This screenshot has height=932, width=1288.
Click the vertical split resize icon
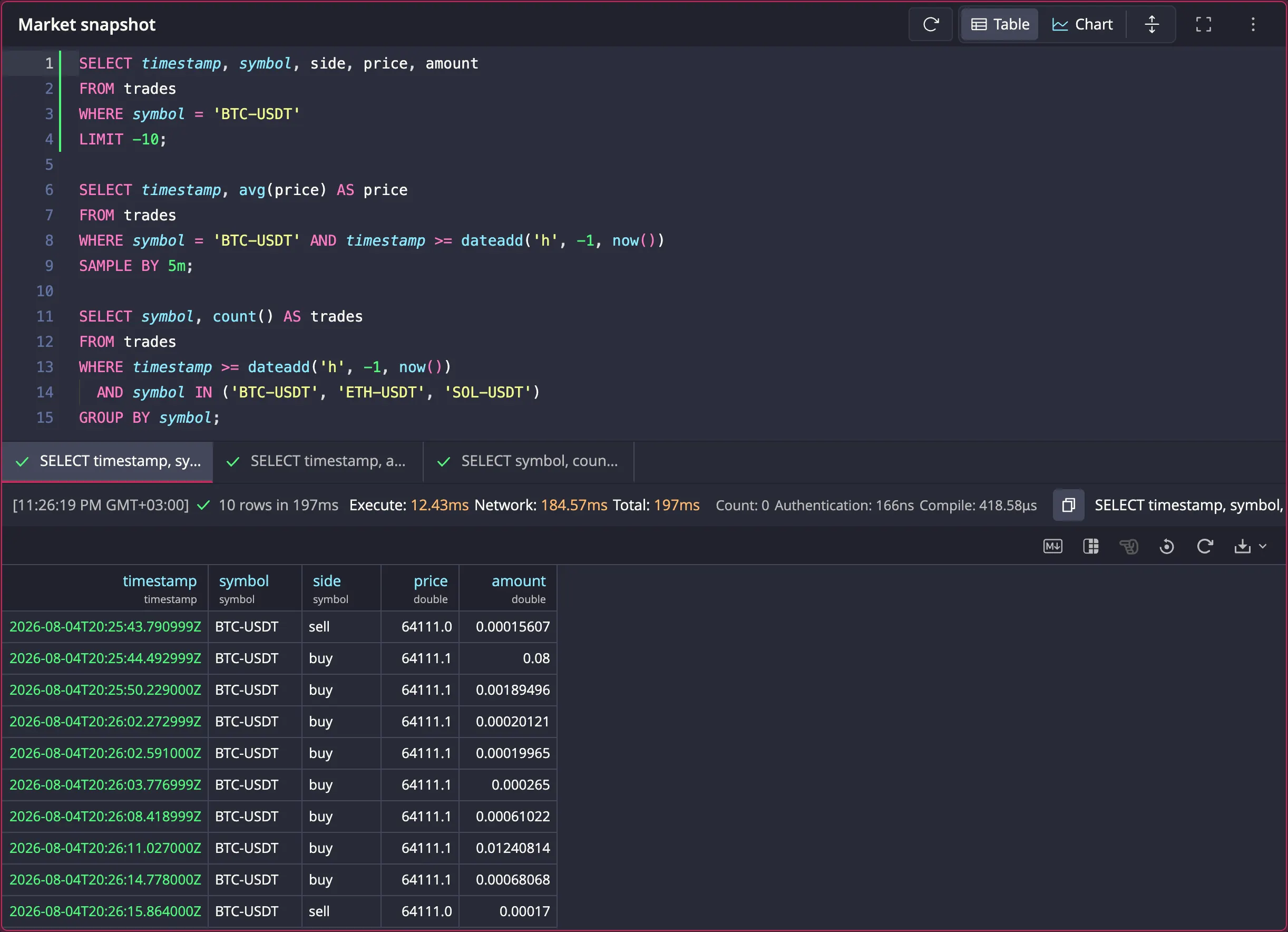pos(1151,24)
